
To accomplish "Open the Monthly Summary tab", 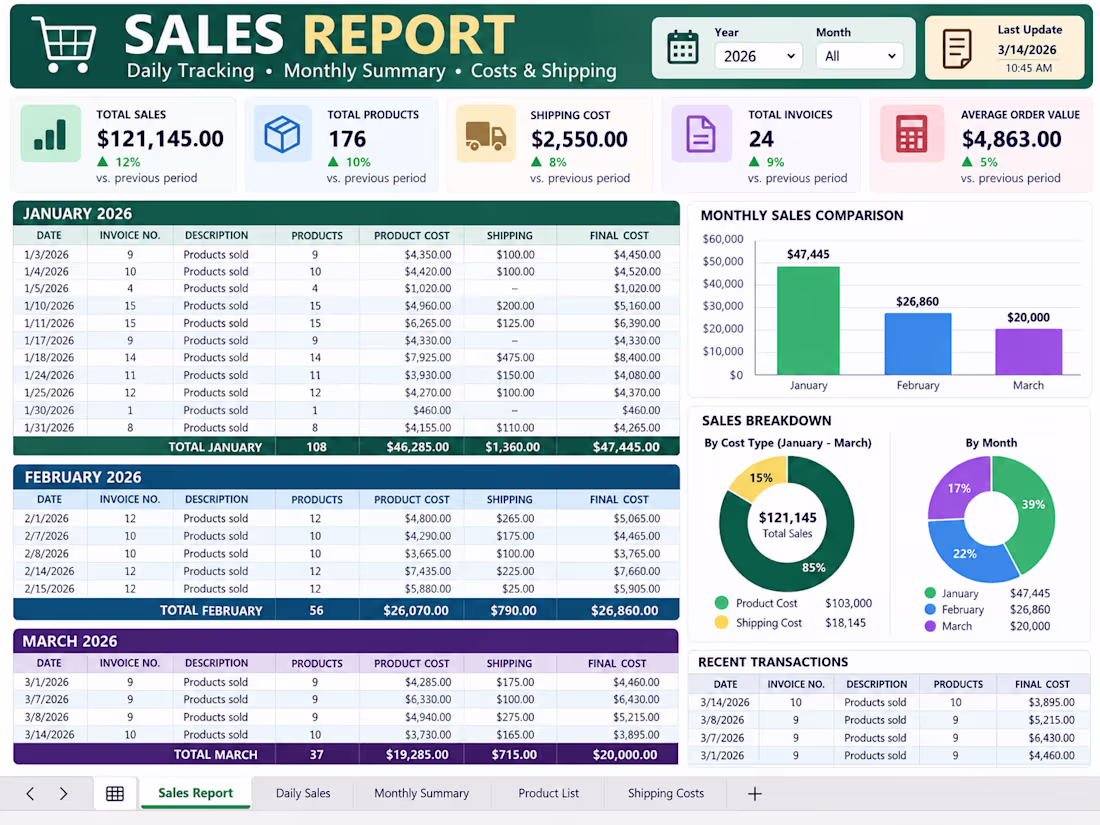I will tap(422, 793).
